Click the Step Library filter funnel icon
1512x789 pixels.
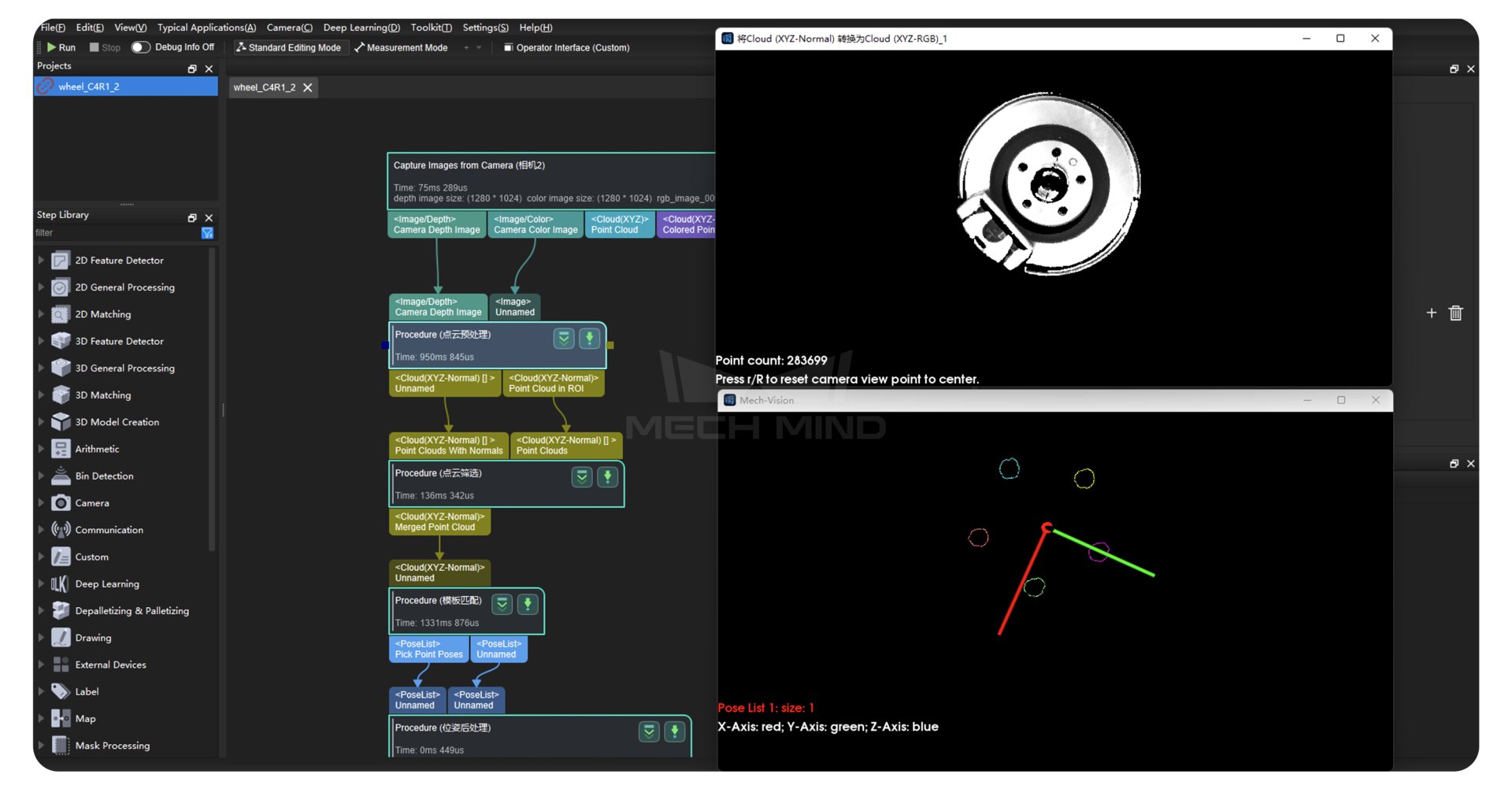click(207, 233)
